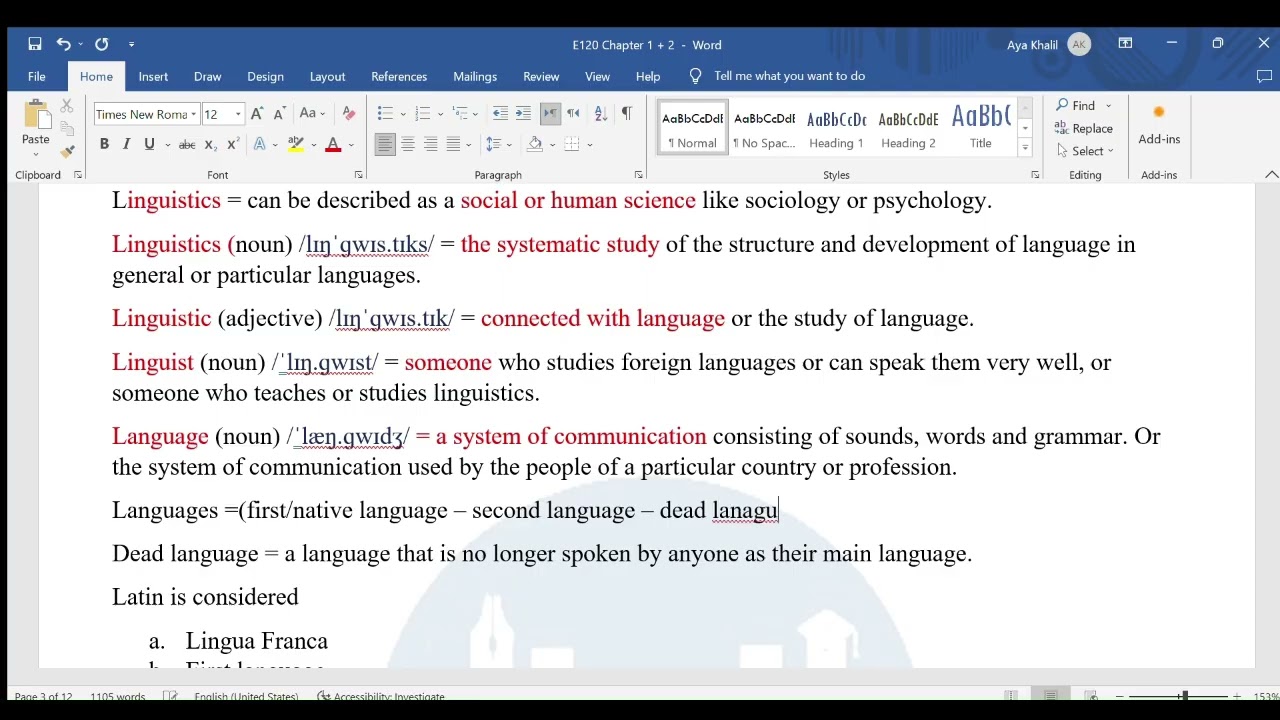The height and width of the screenshot is (720, 1280).
Task: Open Text Effects and Typography
Action: [x=260, y=145]
